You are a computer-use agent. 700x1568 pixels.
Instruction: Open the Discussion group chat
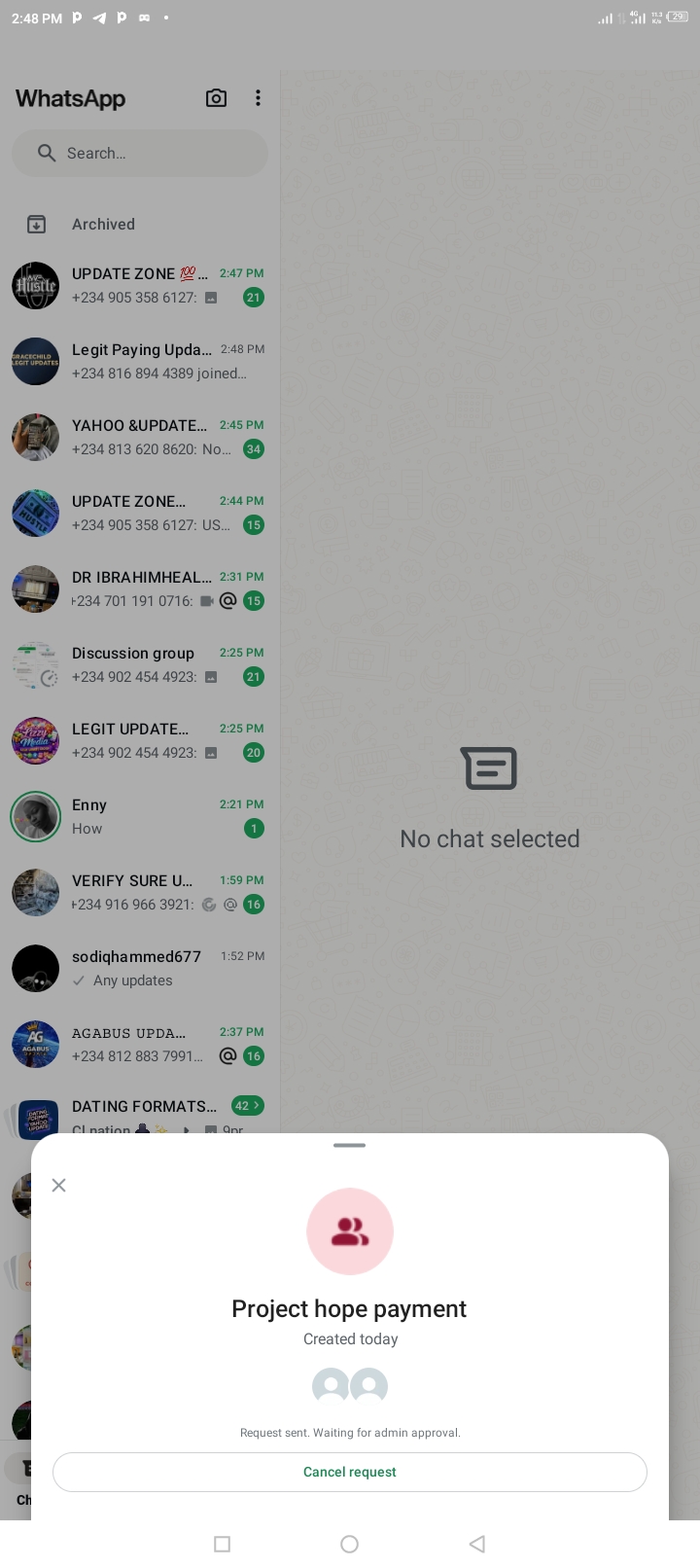(140, 665)
